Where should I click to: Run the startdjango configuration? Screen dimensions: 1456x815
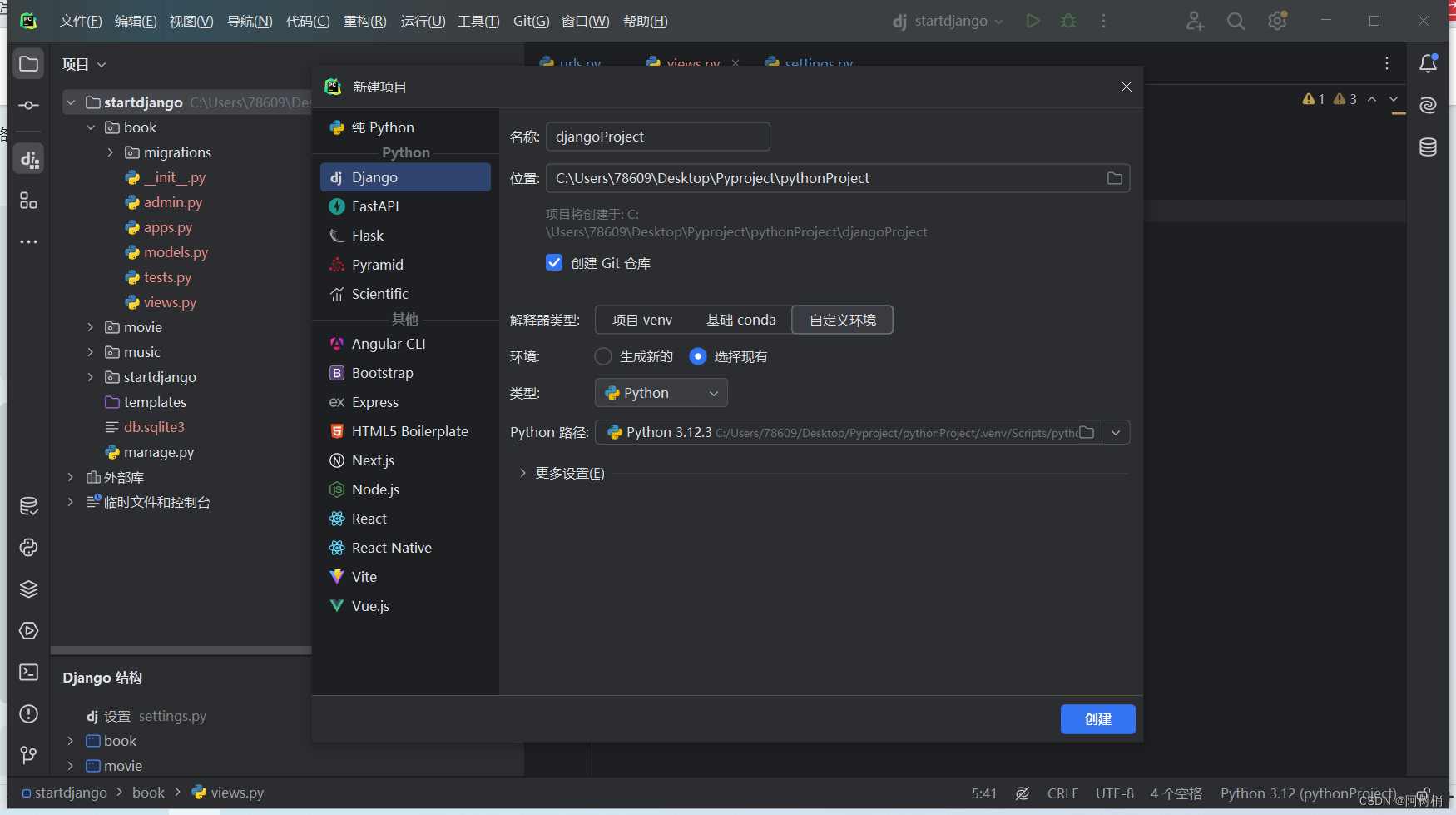[1033, 21]
